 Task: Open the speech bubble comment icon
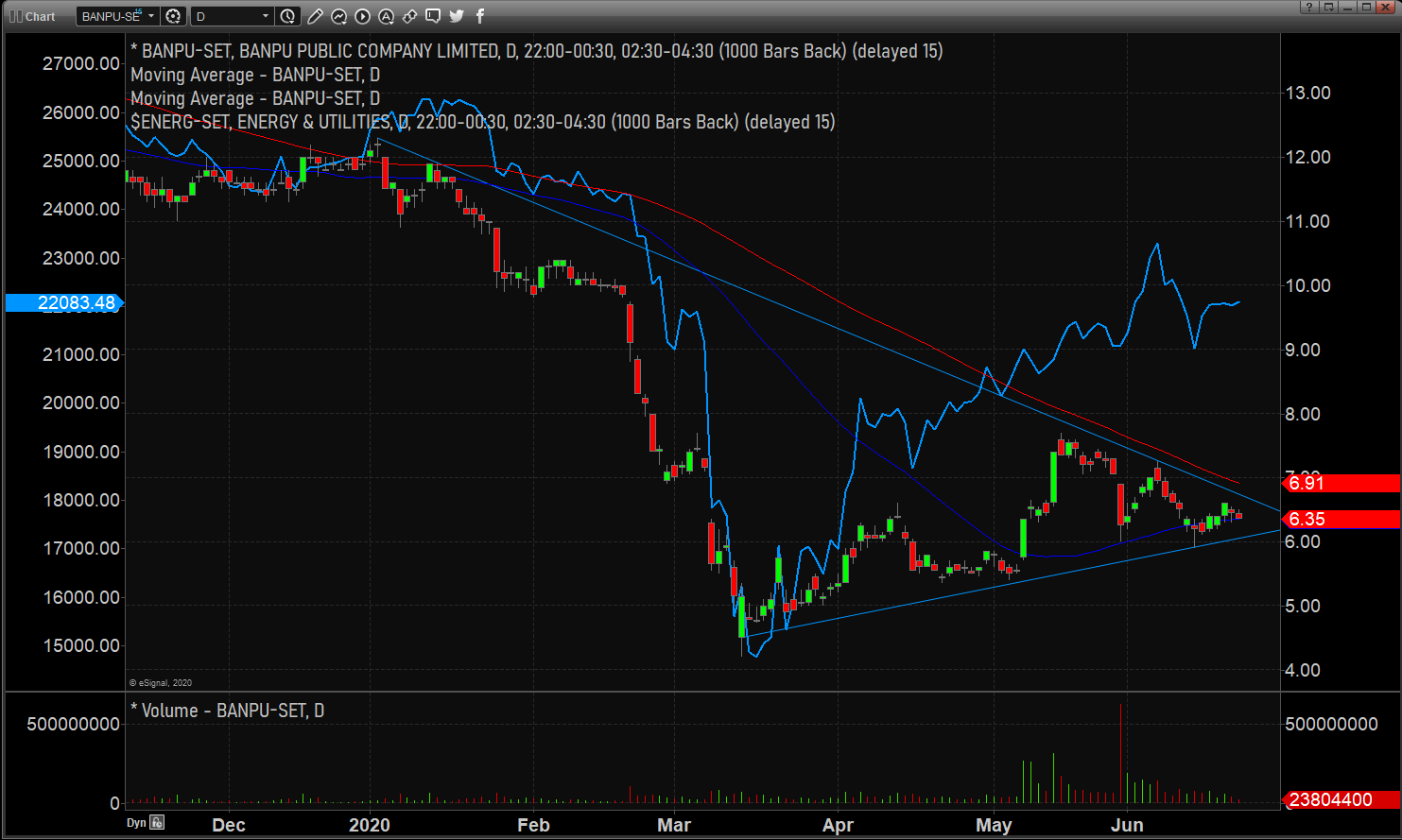pyautogui.click(x=433, y=16)
